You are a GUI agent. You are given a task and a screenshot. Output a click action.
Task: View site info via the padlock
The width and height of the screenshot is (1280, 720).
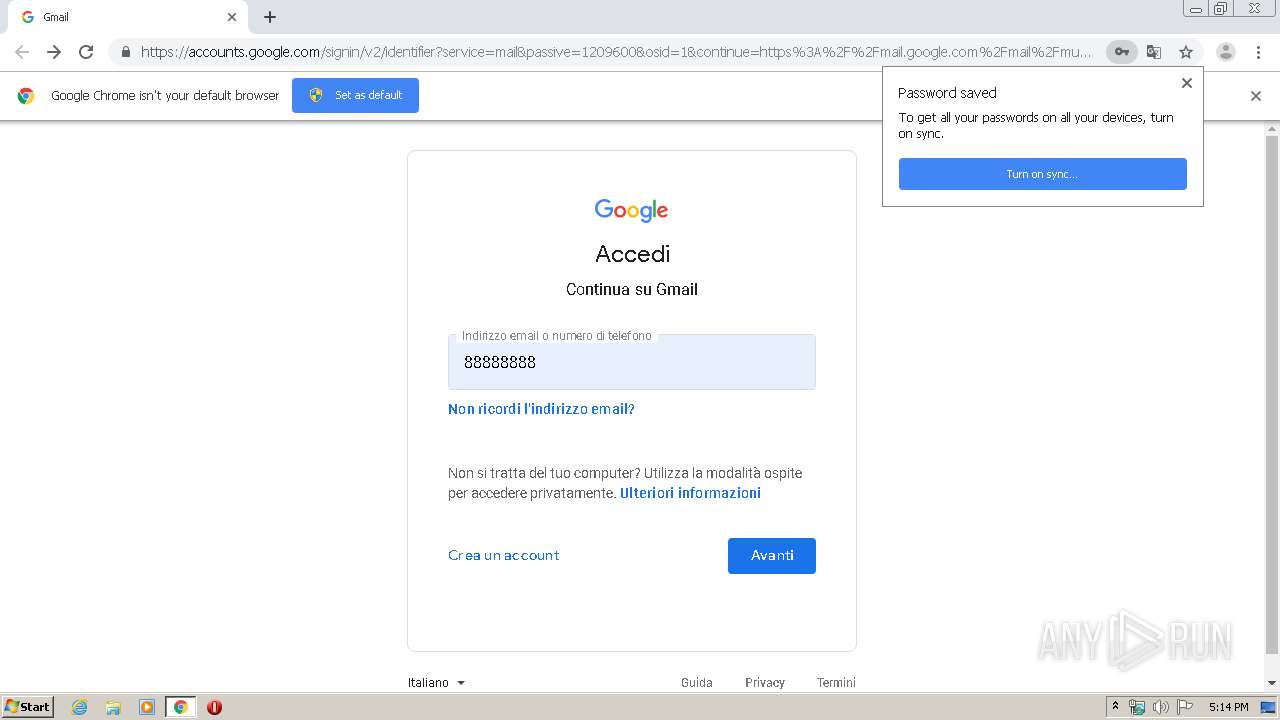click(126, 52)
